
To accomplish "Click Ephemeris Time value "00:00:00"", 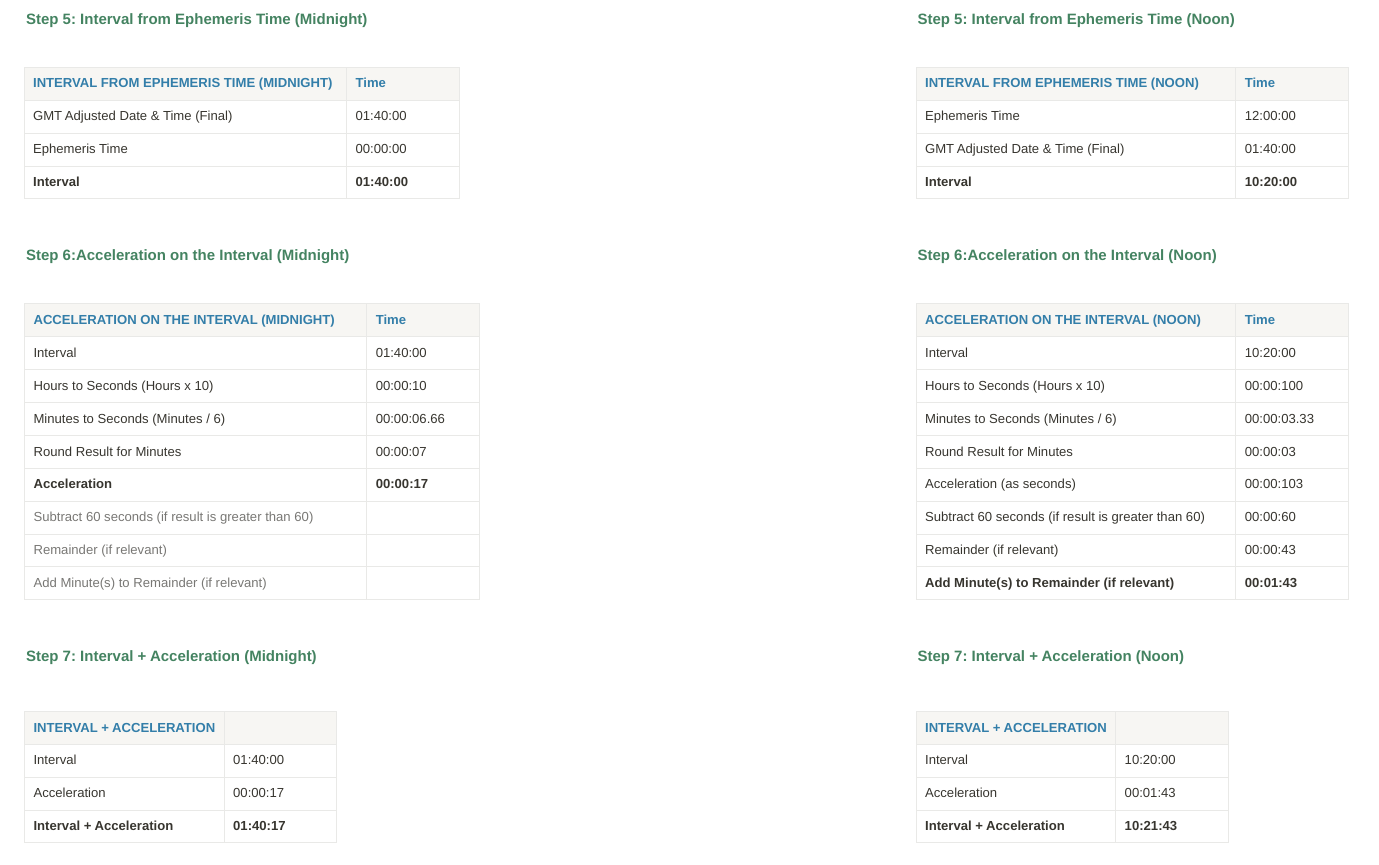I will coord(381,149).
